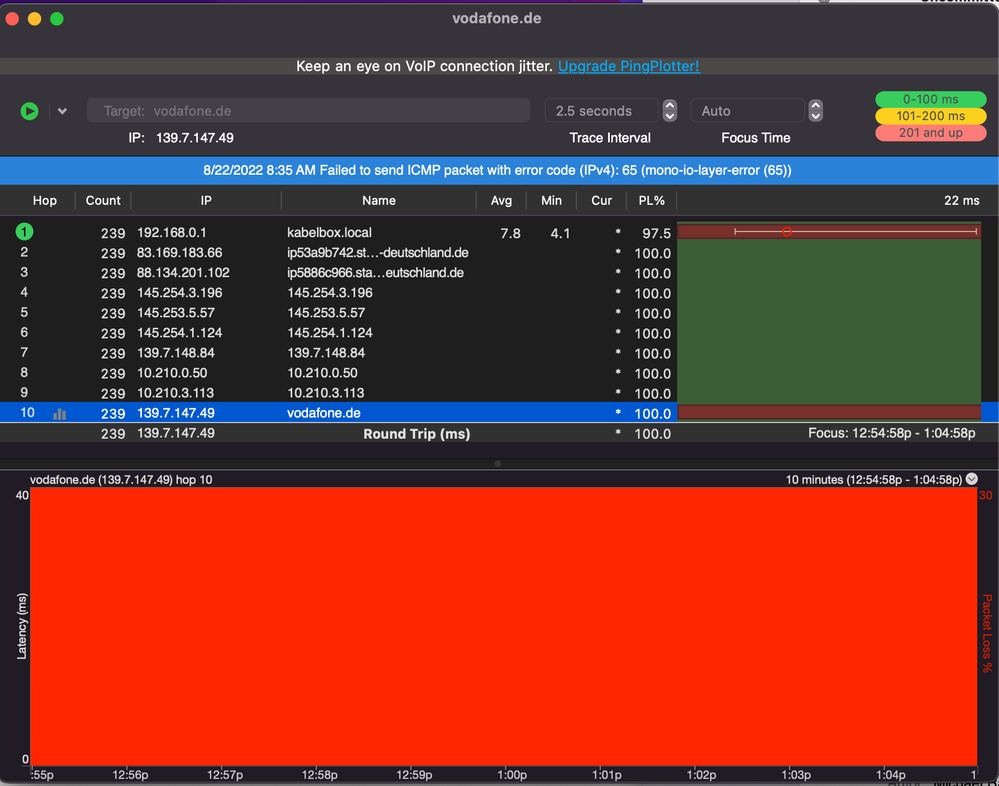Select IP 10.210.3.113 in hop 9
999x786 pixels.
point(175,393)
